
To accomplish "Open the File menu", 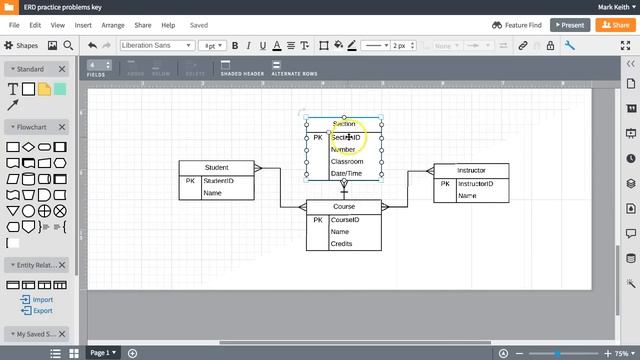I will pos(14,25).
